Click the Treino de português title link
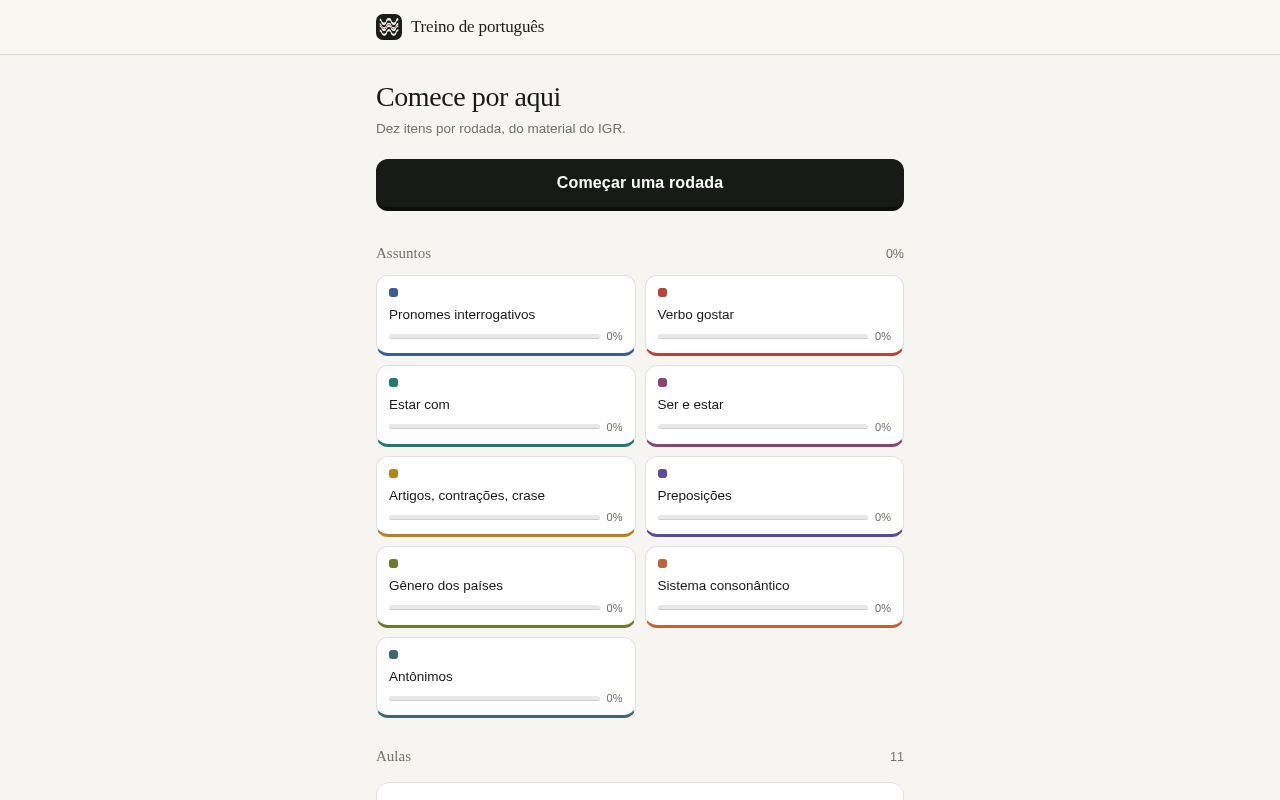This screenshot has width=1280, height=800. click(477, 27)
